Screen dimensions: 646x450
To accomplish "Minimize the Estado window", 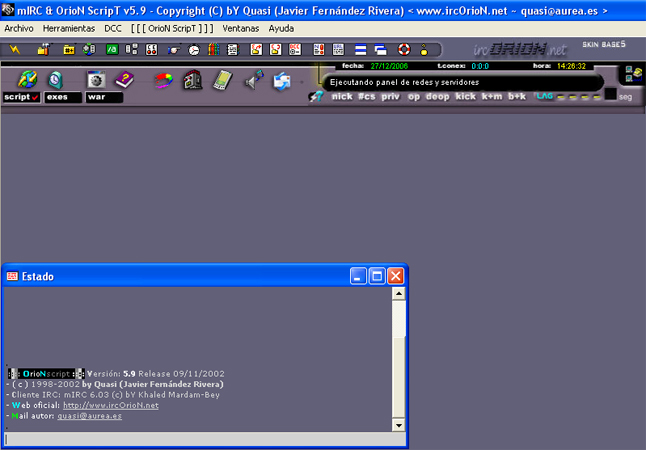I will (x=358, y=276).
